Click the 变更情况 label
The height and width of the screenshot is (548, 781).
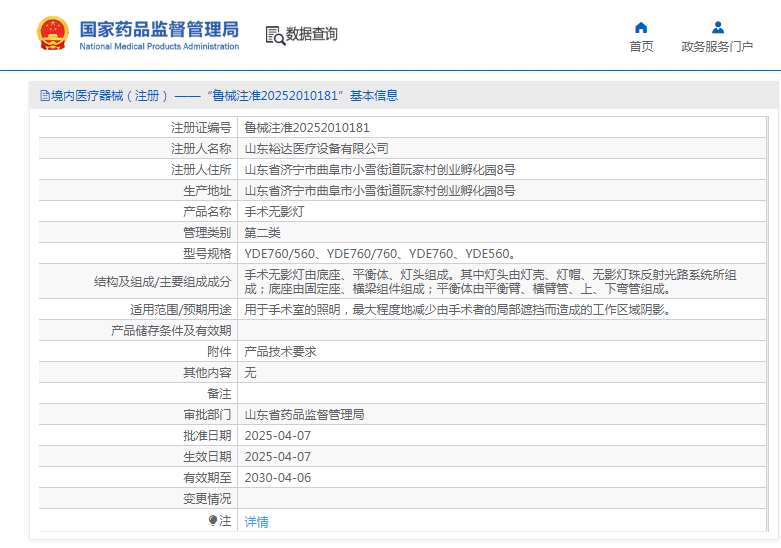click(x=207, y=499)
